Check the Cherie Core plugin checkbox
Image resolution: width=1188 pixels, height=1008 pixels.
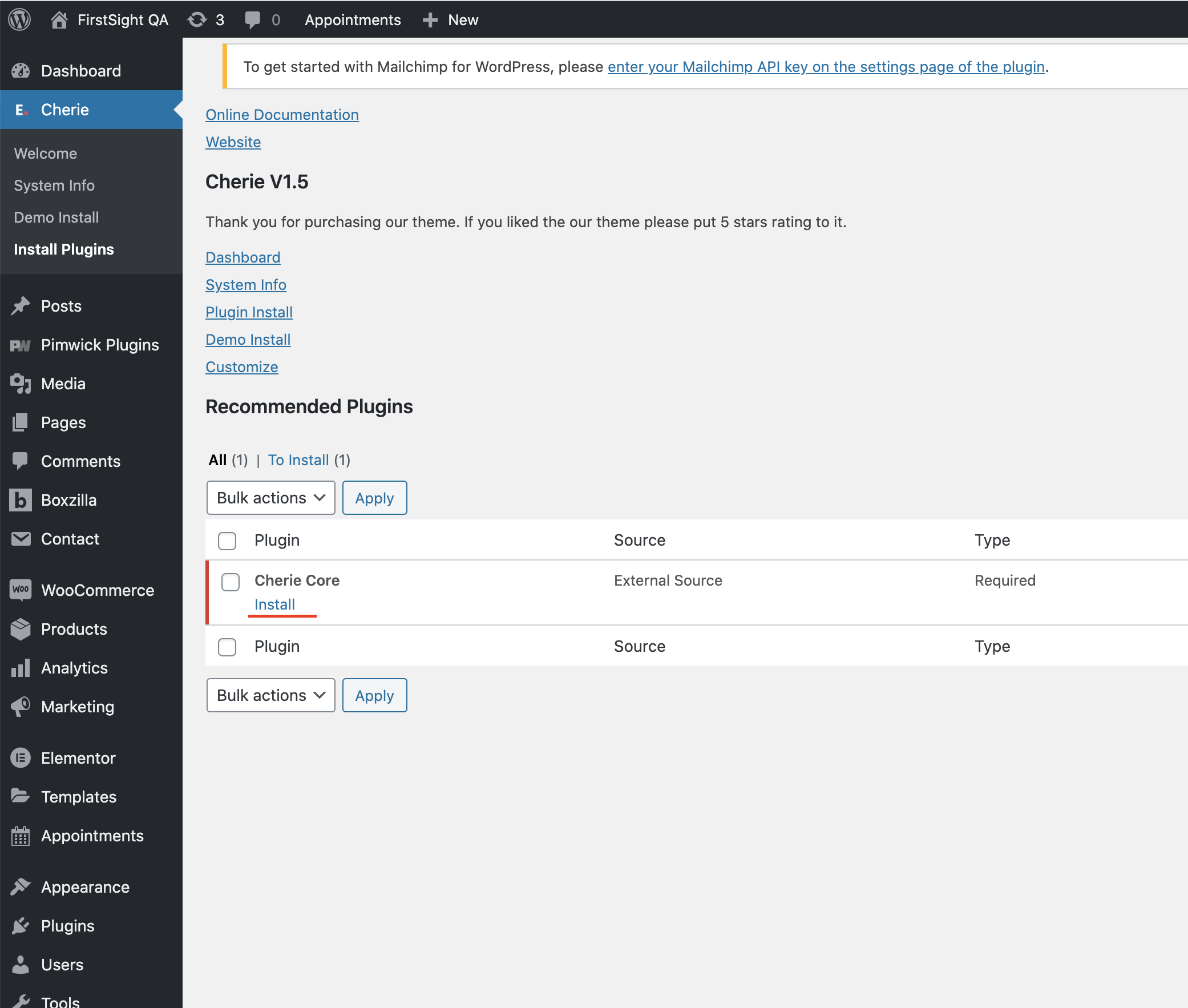click(230, 582)
